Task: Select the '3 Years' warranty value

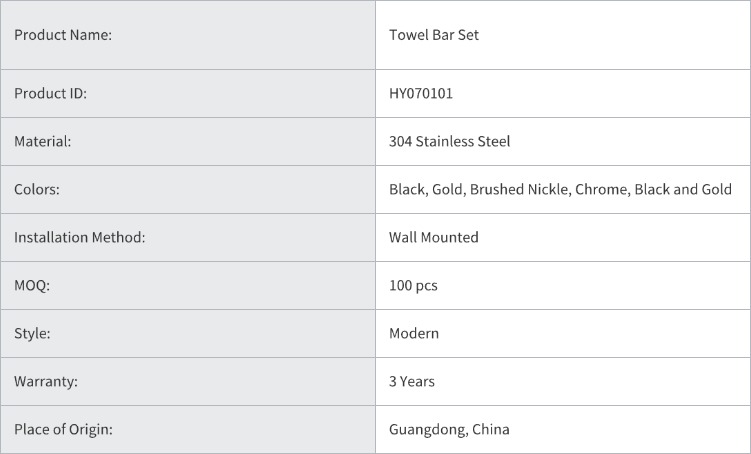Action: pyautogui.click(x=411, y=381)
